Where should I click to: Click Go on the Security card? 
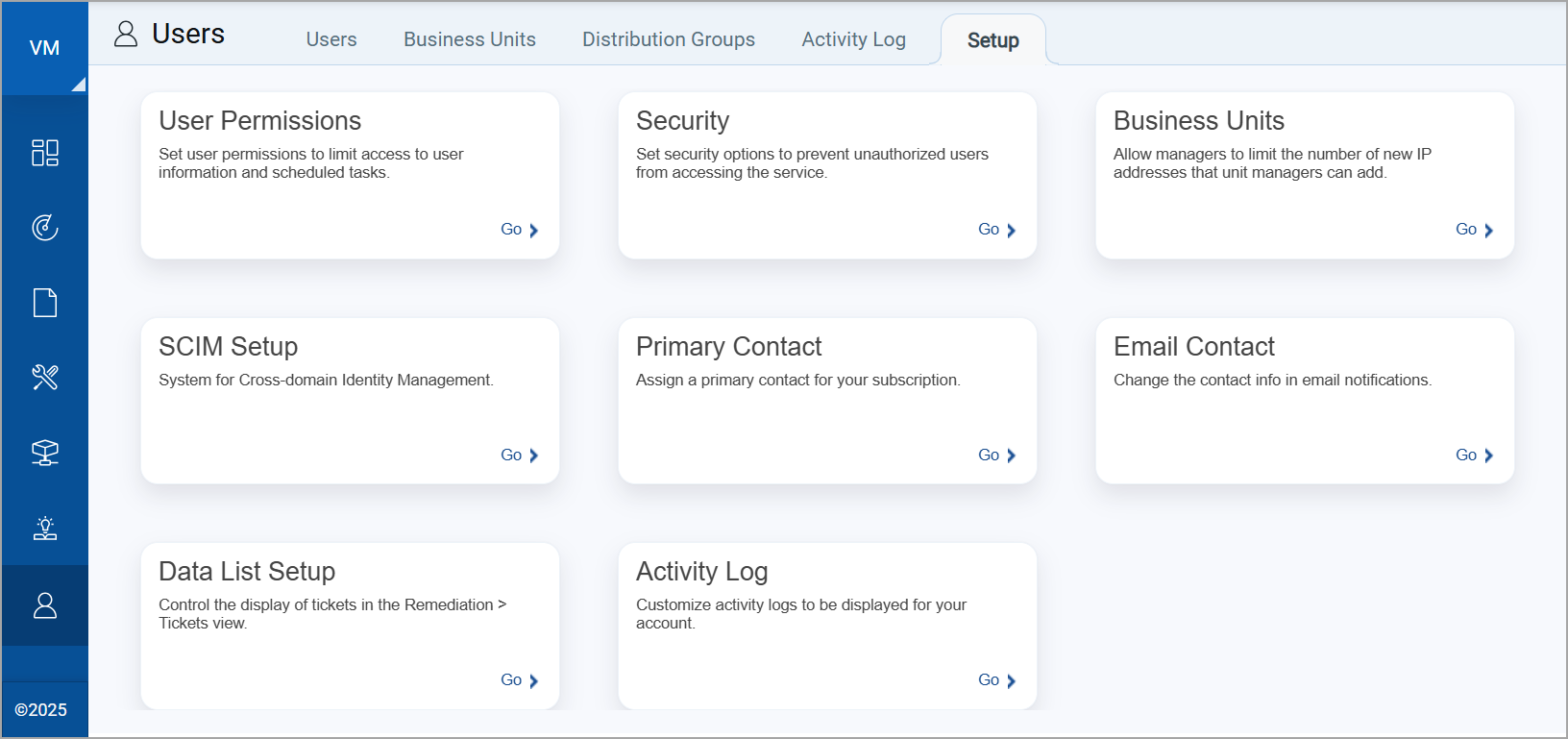tap(996, 230)
